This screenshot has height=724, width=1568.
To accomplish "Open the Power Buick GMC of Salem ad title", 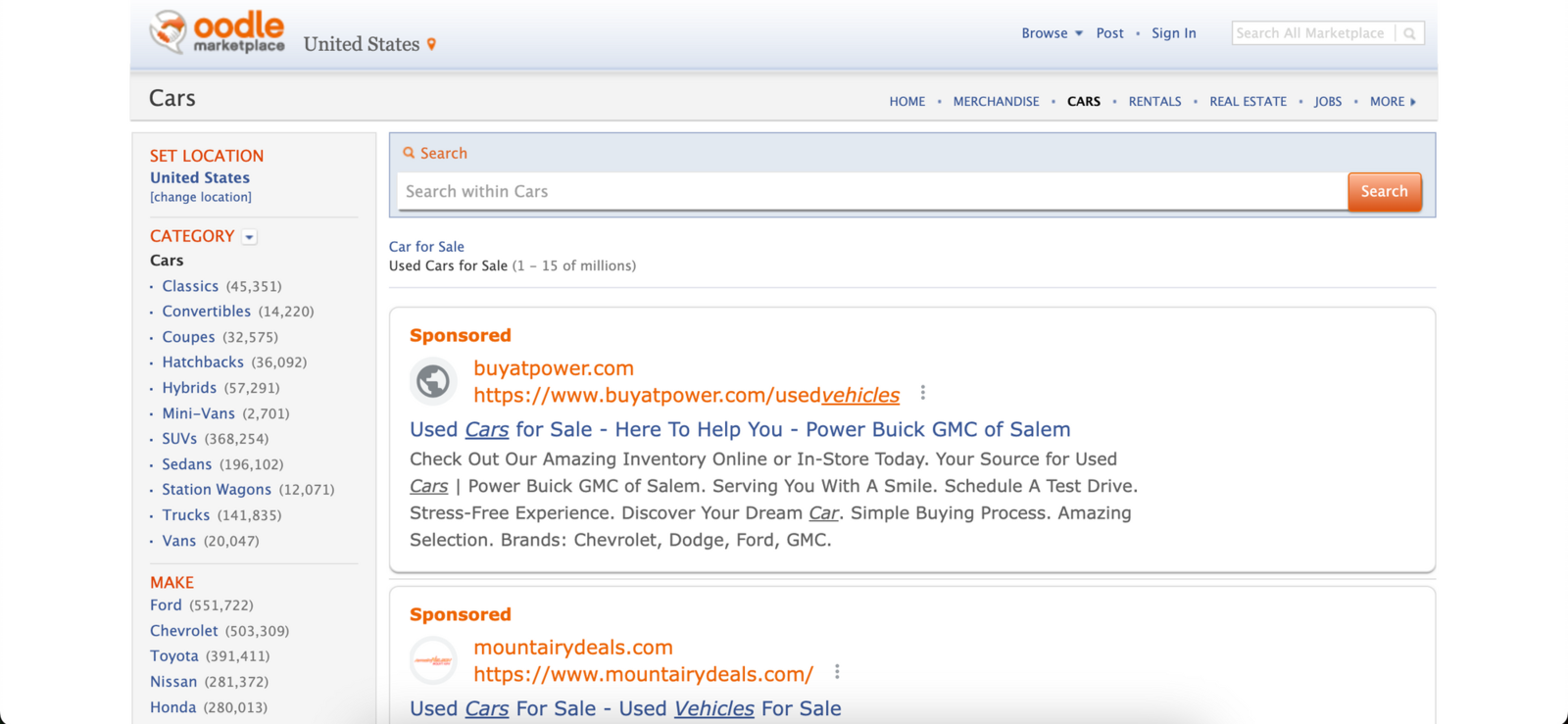I will click(x=740, y=429).
